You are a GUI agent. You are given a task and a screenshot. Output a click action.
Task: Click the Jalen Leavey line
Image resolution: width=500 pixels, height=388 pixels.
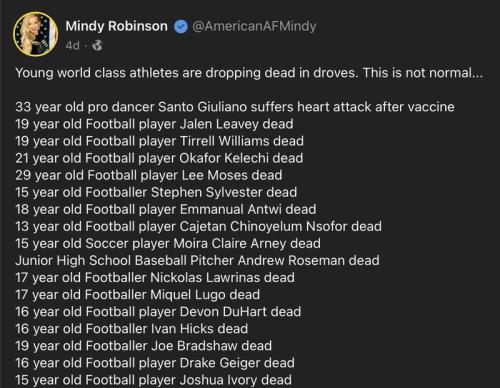click(154, 124)
